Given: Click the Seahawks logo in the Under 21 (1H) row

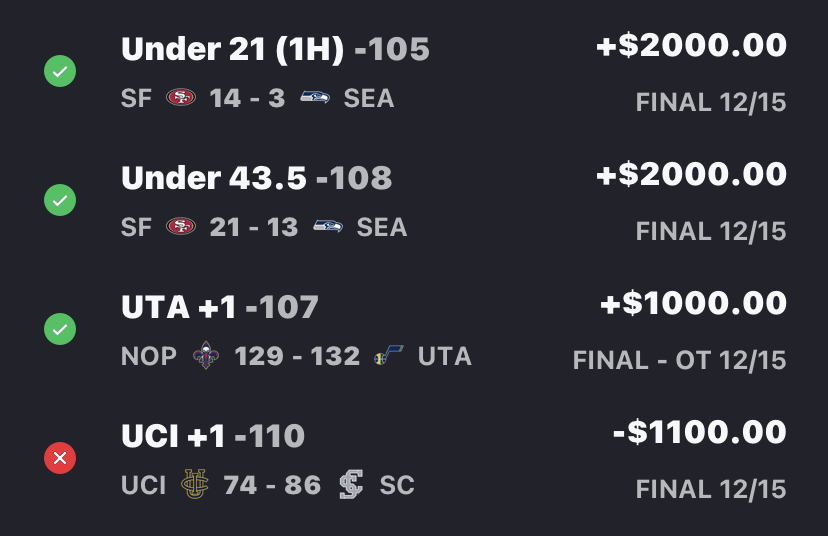Looking at the screenshot, I should tap(315, 99).
